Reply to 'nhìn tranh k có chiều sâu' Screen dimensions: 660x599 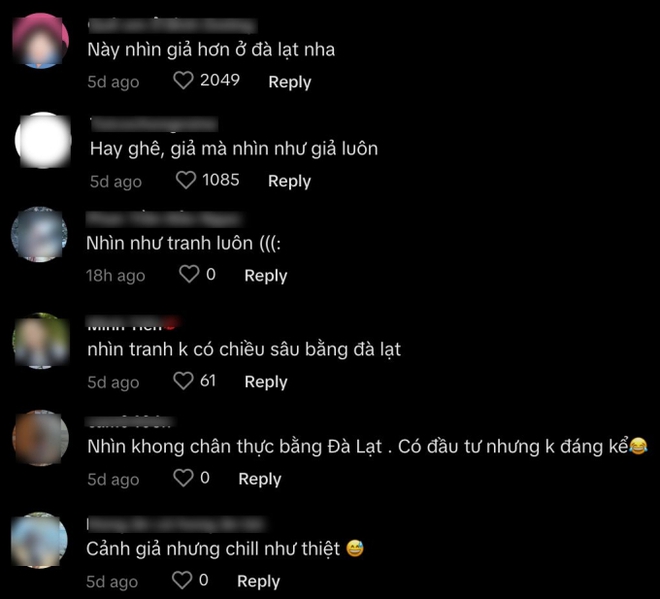click(266, 382)
